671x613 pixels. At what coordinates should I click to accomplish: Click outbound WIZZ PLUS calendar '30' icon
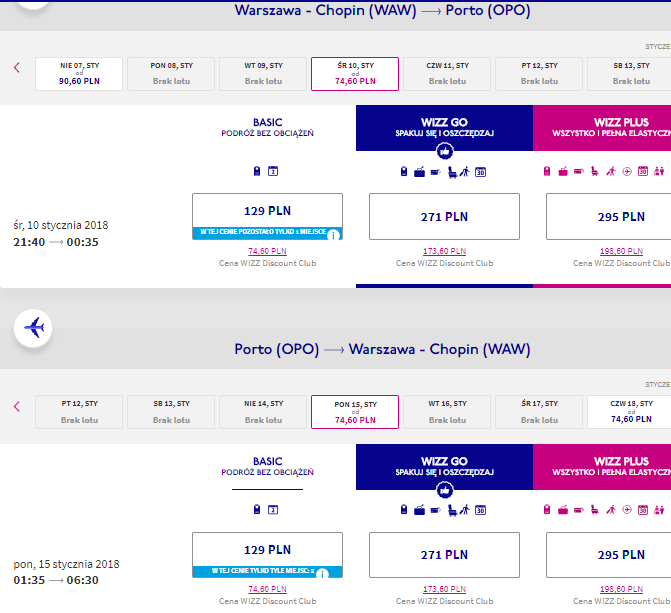click(x=643, y=171)
